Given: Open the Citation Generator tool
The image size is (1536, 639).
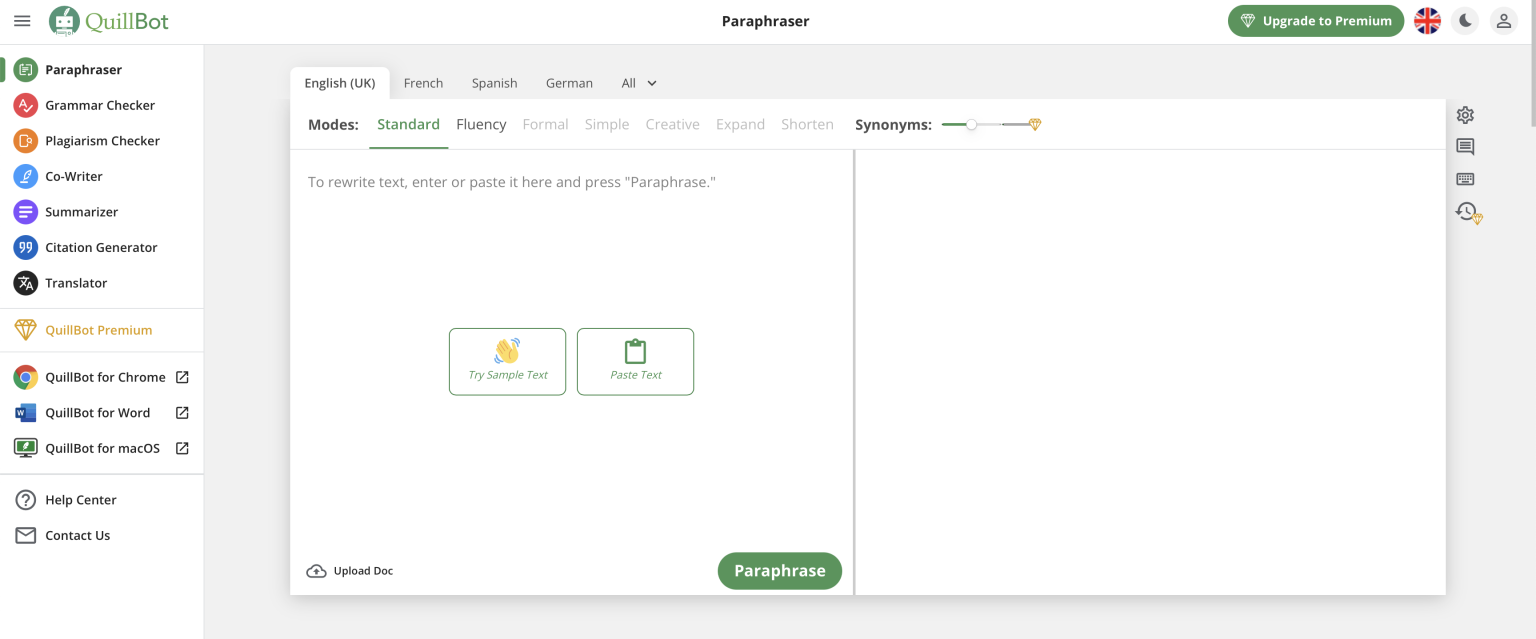Looking at the screenshot, I should [x=100, y=247].
